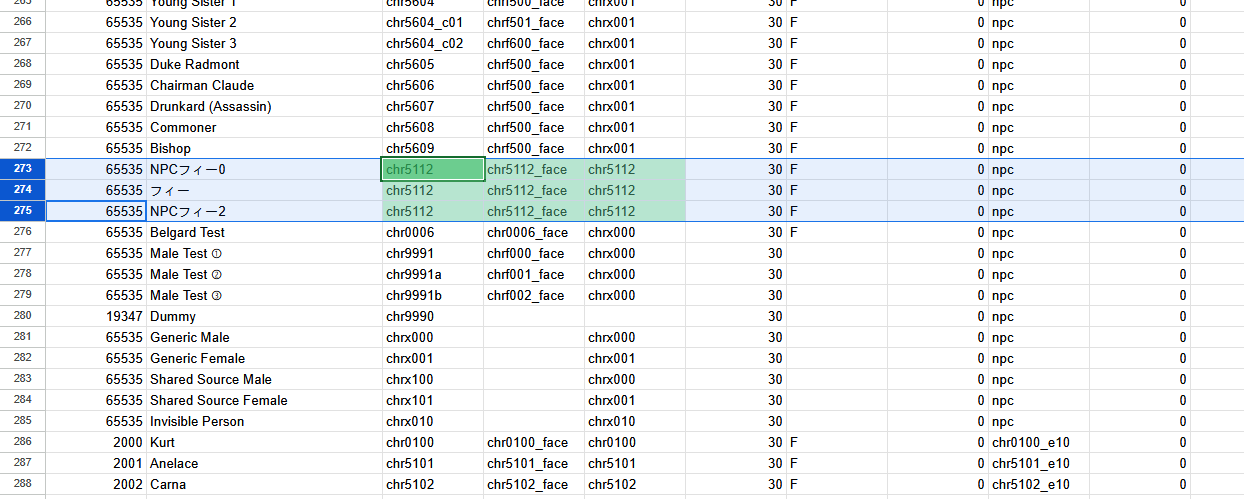
Task: Click 'chr5112_face' in the フィー row
Action: coord(534,190)
